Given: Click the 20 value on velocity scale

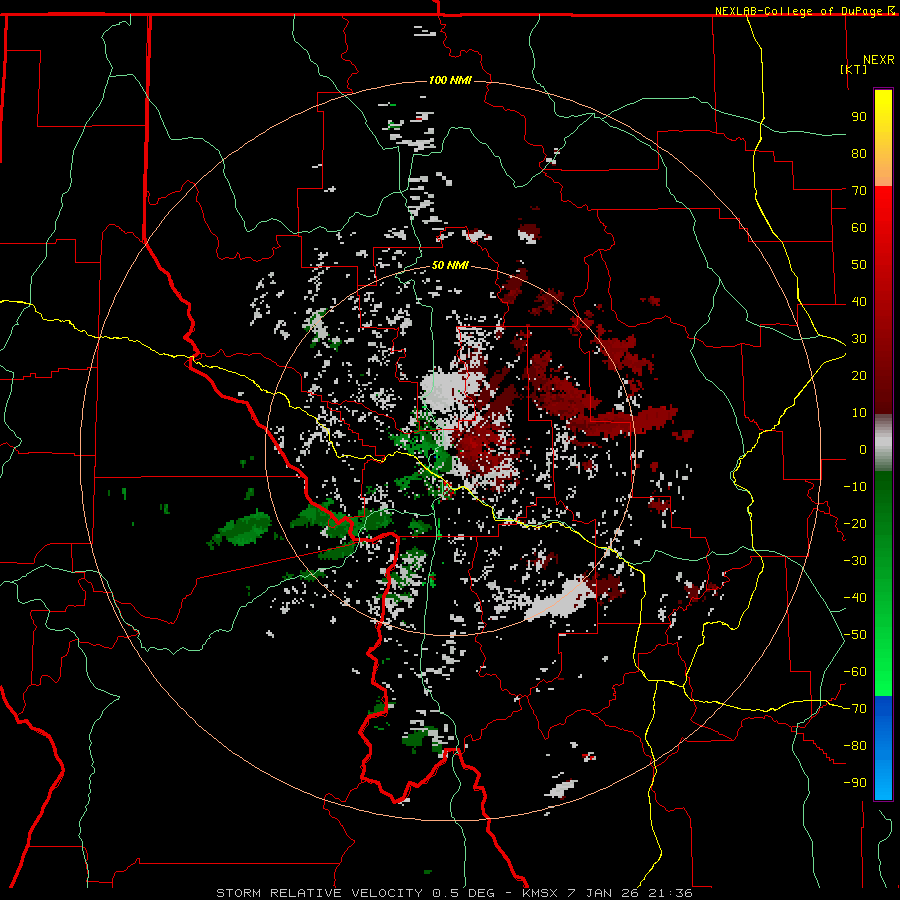Looking at the screenshot, I should (x=859, y=376).
